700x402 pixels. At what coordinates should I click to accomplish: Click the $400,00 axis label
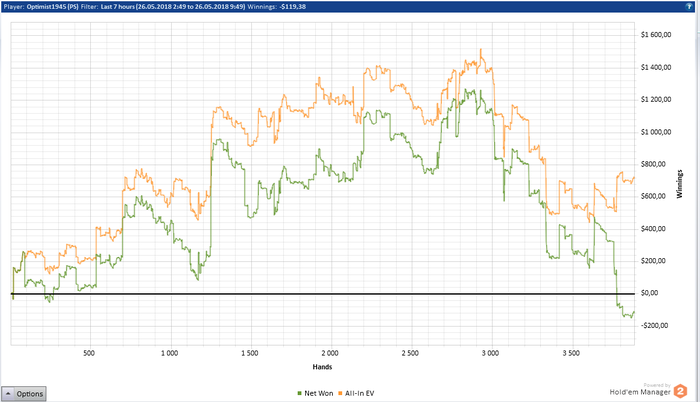[x=653, y=229]
